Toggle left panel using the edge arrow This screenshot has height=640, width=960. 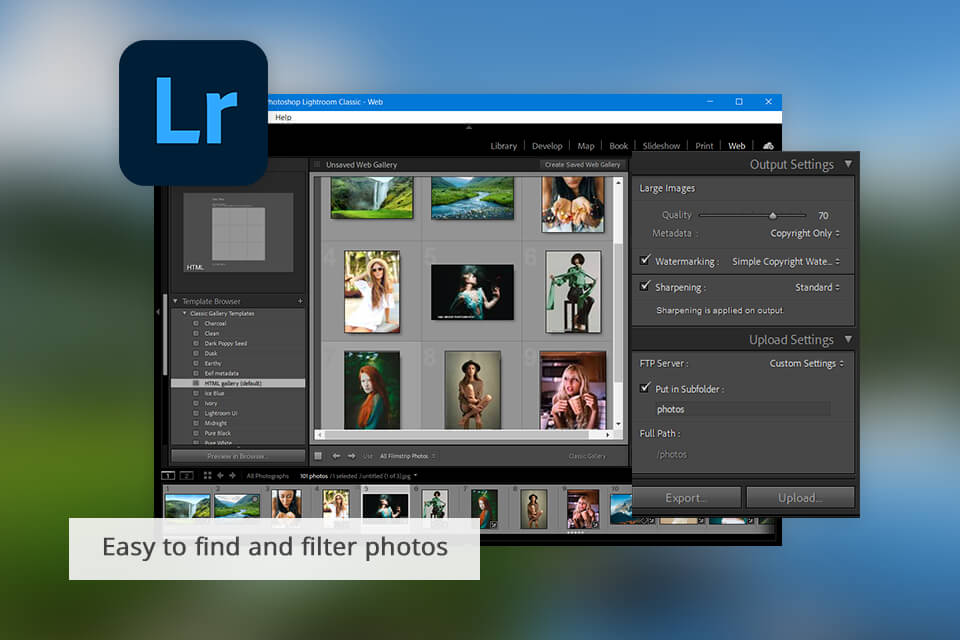pos(158,312)
